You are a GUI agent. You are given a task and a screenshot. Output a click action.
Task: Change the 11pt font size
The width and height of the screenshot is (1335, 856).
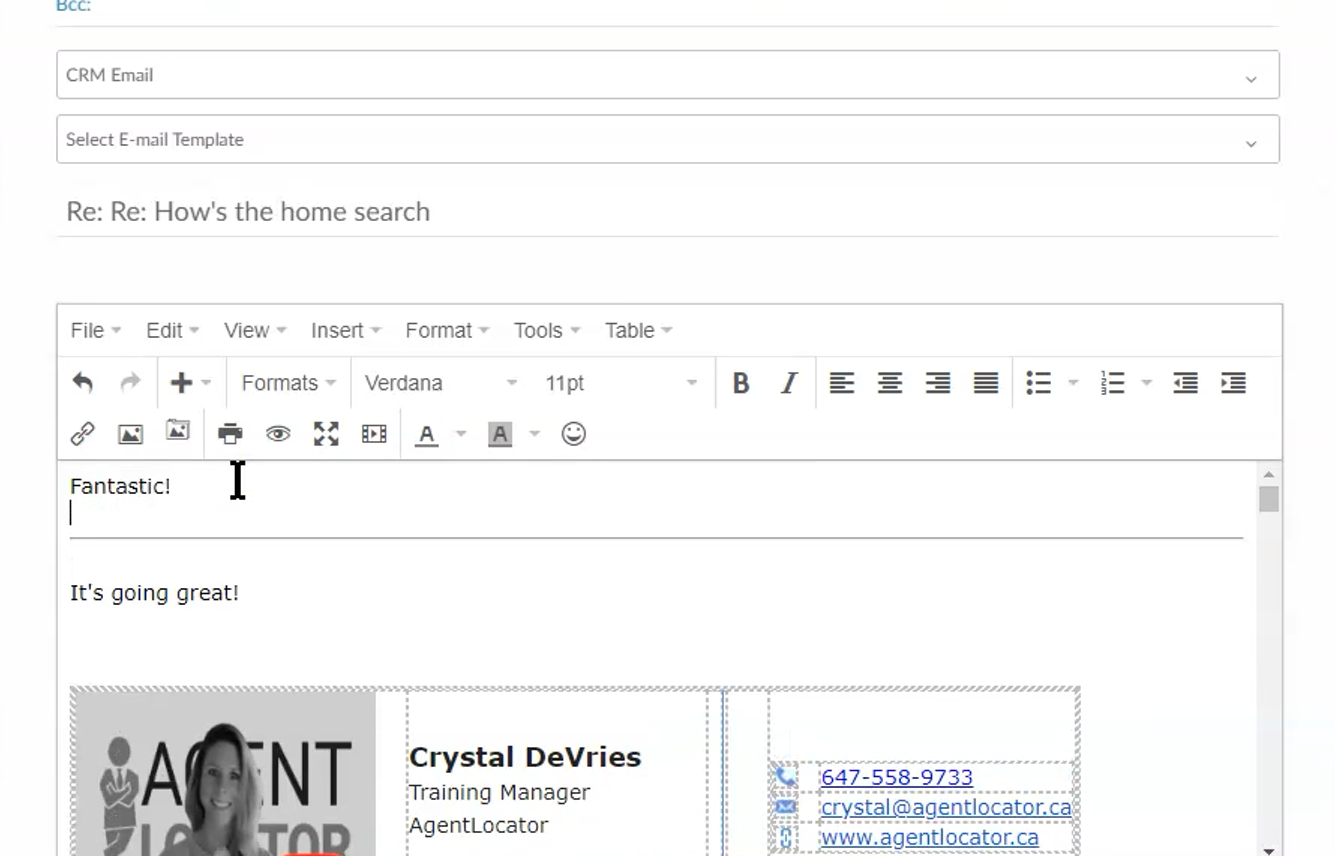point(621,383)
